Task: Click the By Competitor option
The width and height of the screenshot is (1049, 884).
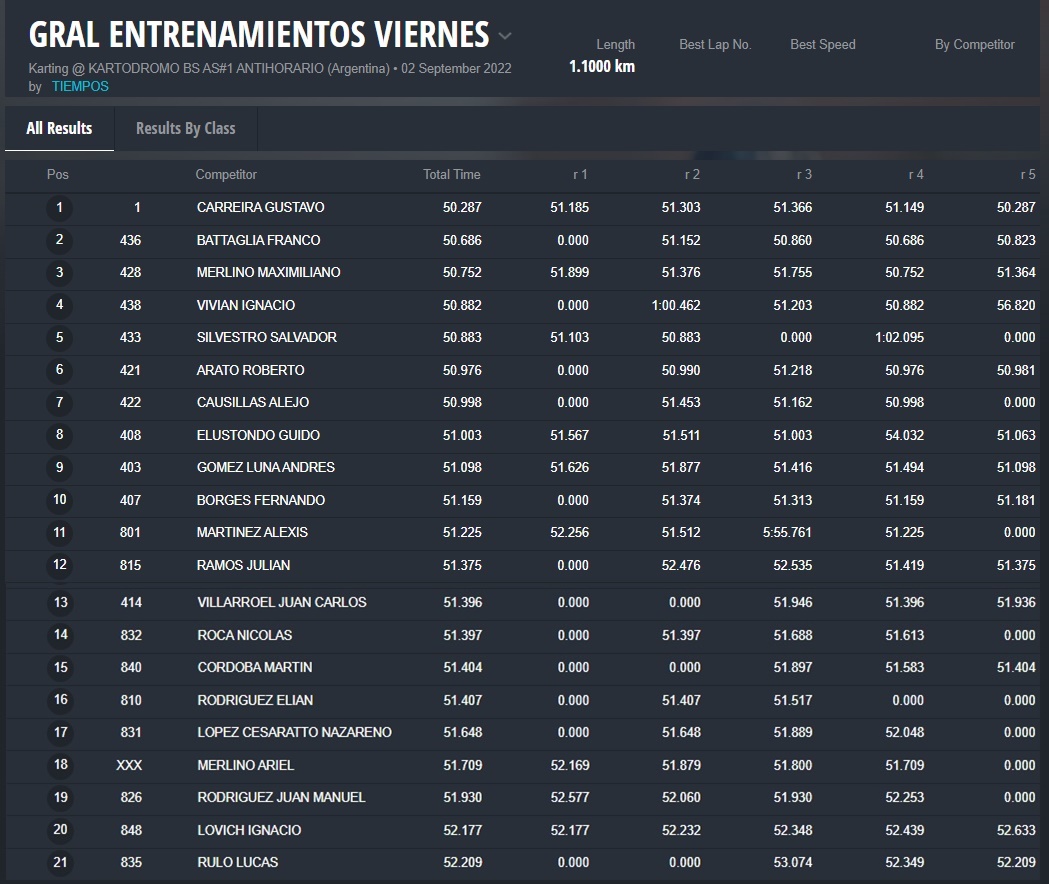Action: click(x=974, y=45)
